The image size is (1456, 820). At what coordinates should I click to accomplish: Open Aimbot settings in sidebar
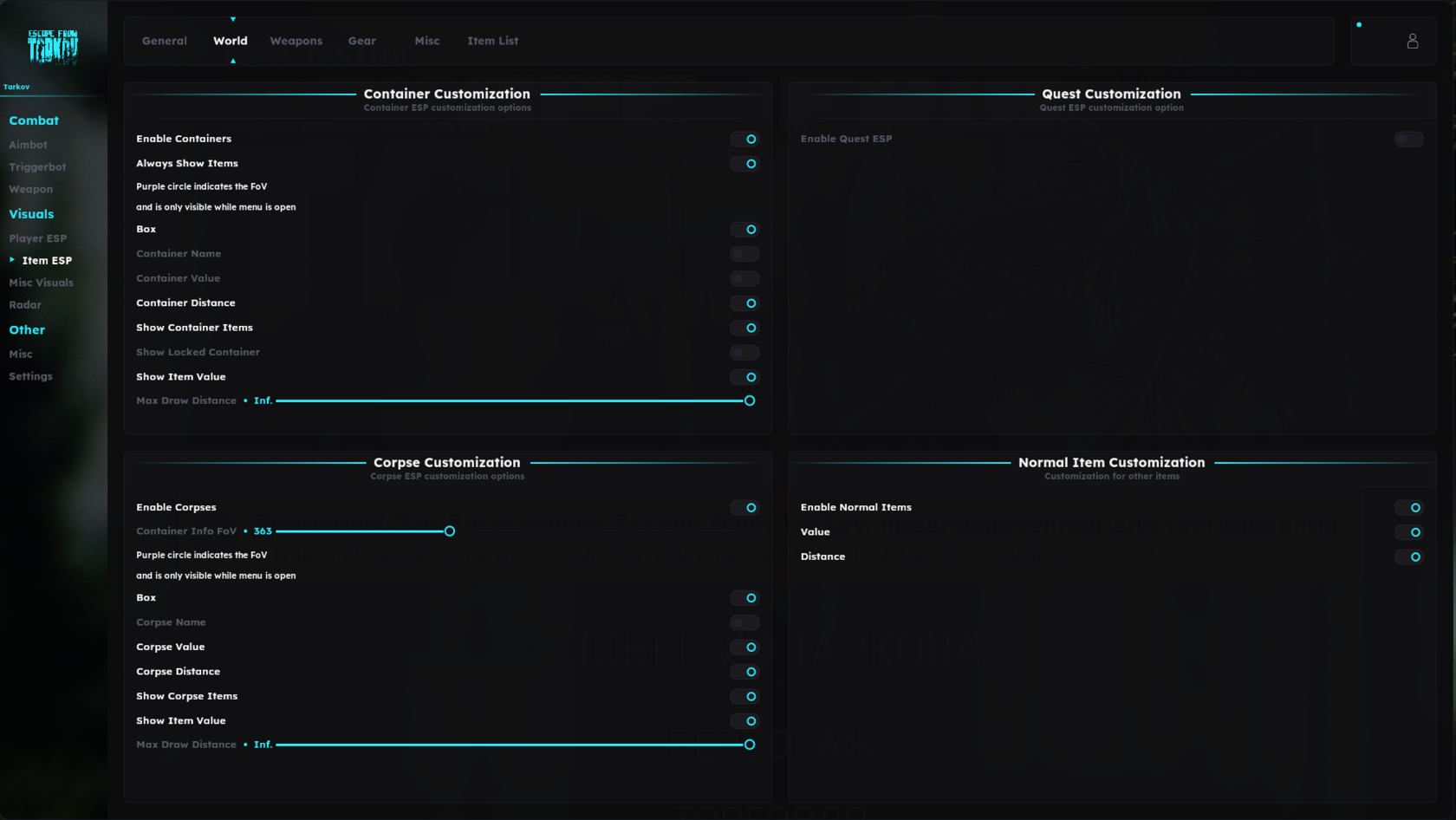coord(28,145)
